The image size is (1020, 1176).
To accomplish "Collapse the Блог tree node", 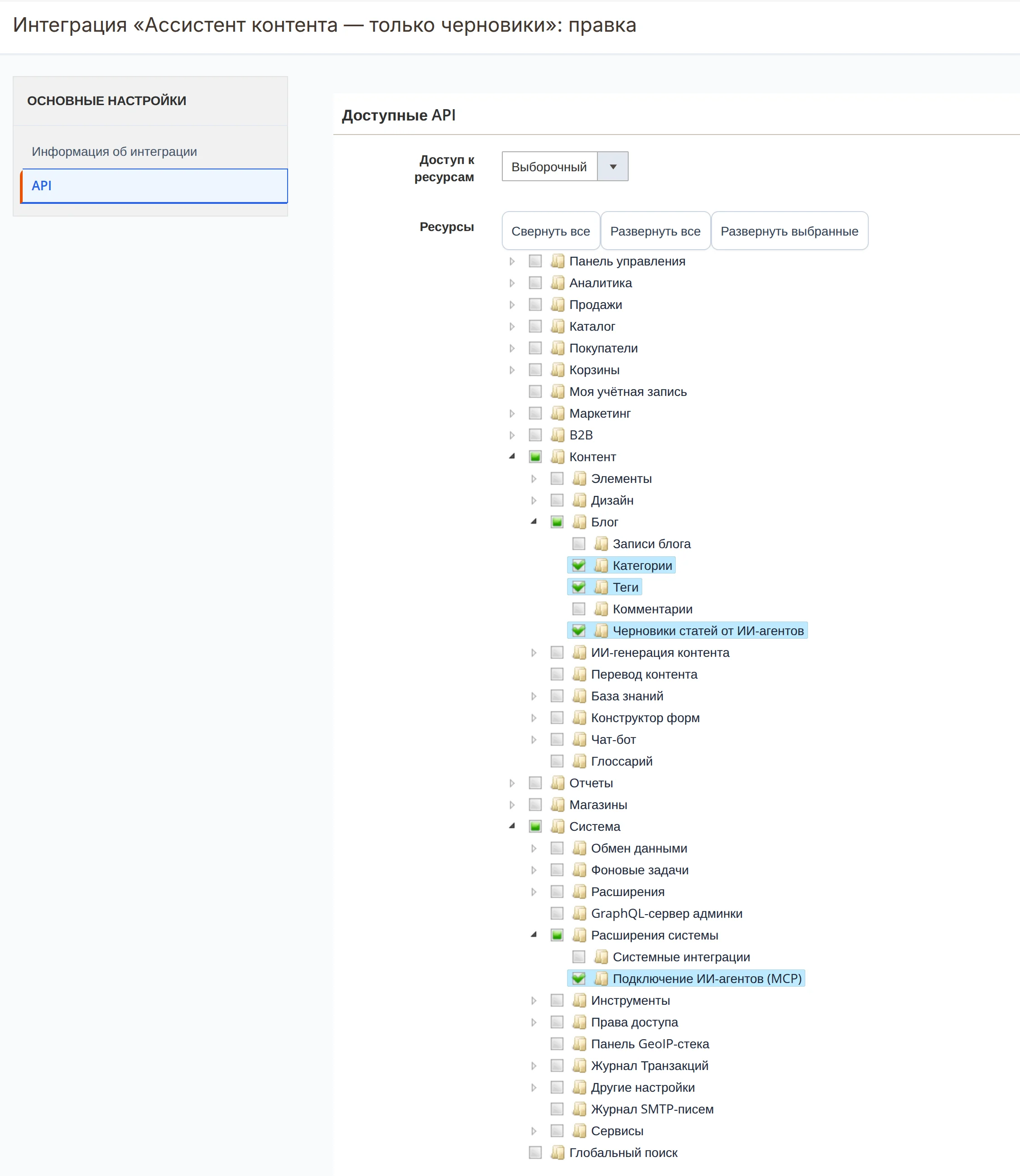I will pos(534,521).
